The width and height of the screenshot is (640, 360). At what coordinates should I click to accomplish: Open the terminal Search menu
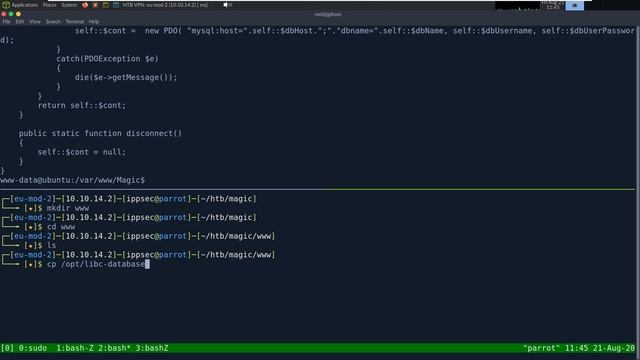tap(53, 22)
